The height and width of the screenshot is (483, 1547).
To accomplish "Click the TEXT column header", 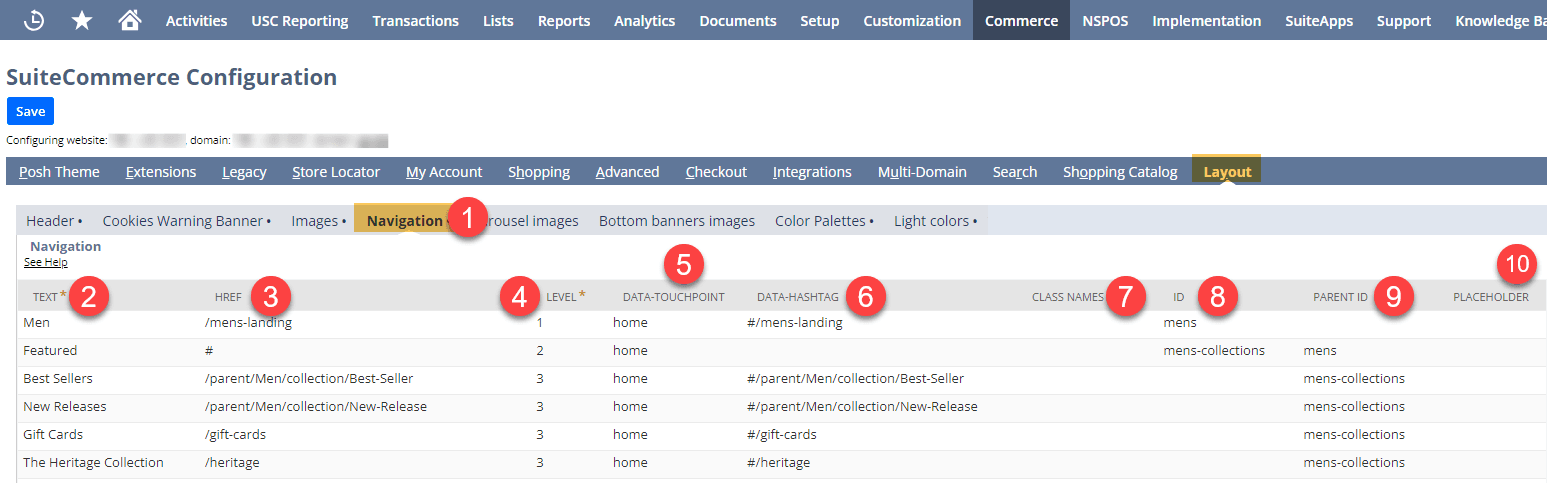I will (x=45, y=297).
